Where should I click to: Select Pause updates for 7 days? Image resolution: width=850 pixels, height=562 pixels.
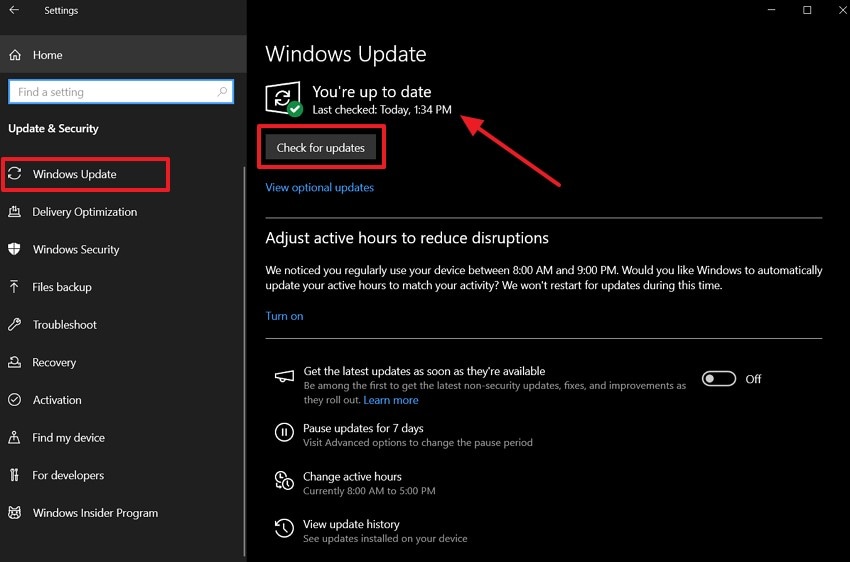click(x=363, y=428)
